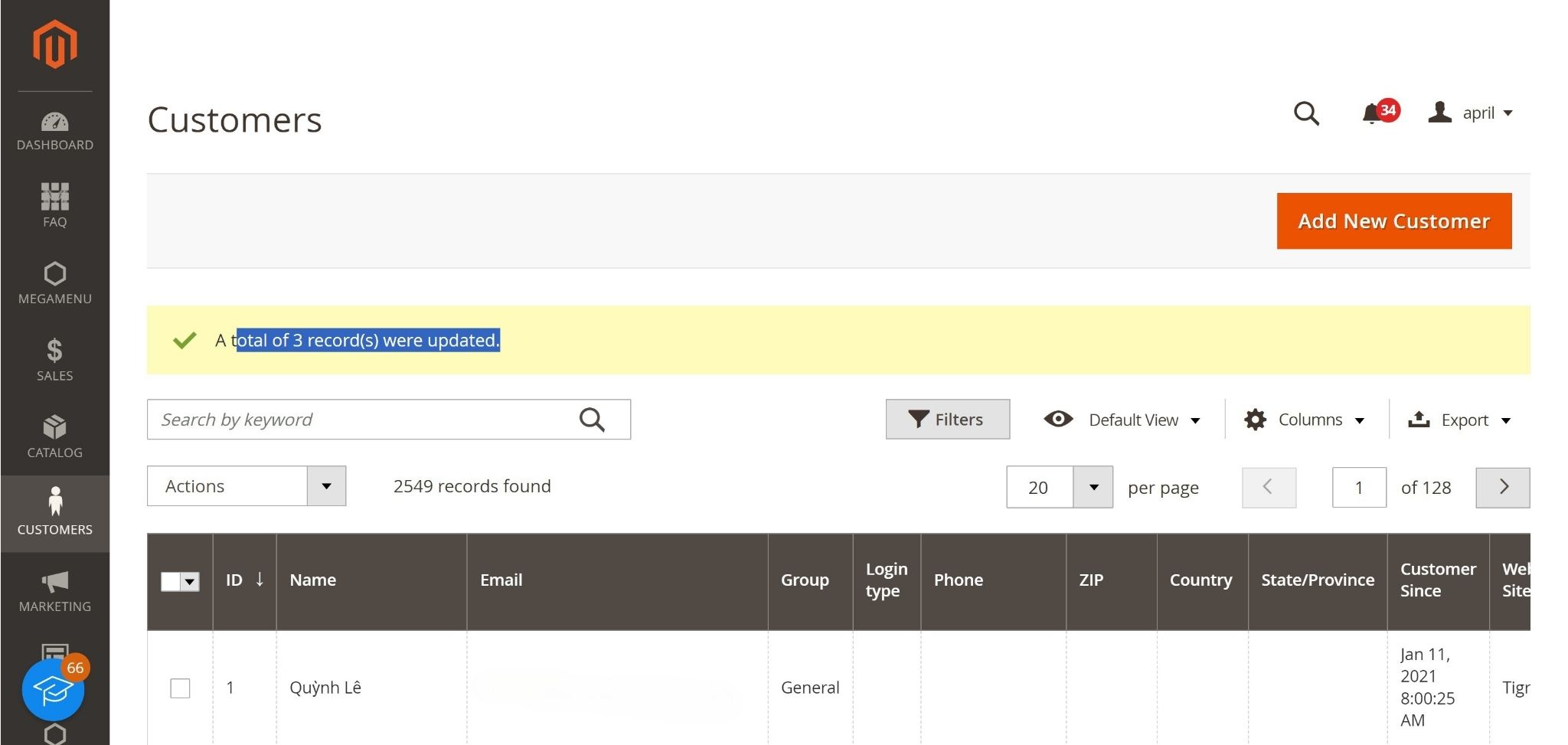Screen dimensions: 1568x745
Task: Click the Search by keyword field
Action: (360, 420)
